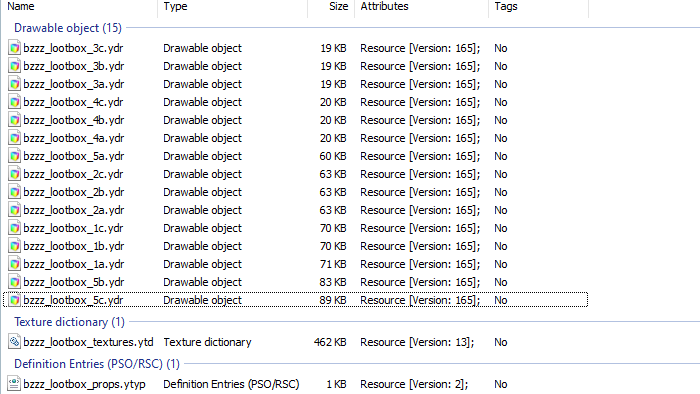Click the bzzz_lootbox_1c.ydr file icon
Viewport: 700px width, 394px height.
tap(14, 228)
